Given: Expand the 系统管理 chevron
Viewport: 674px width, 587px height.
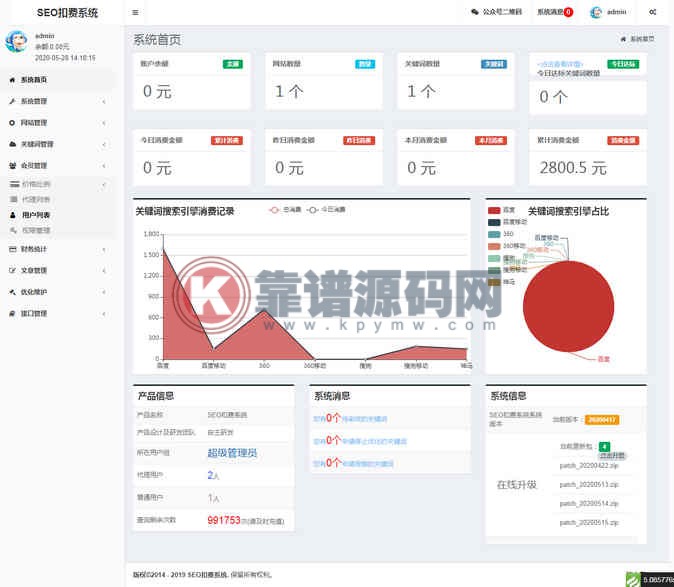Looking at the screenshot, I should point(104,101).
